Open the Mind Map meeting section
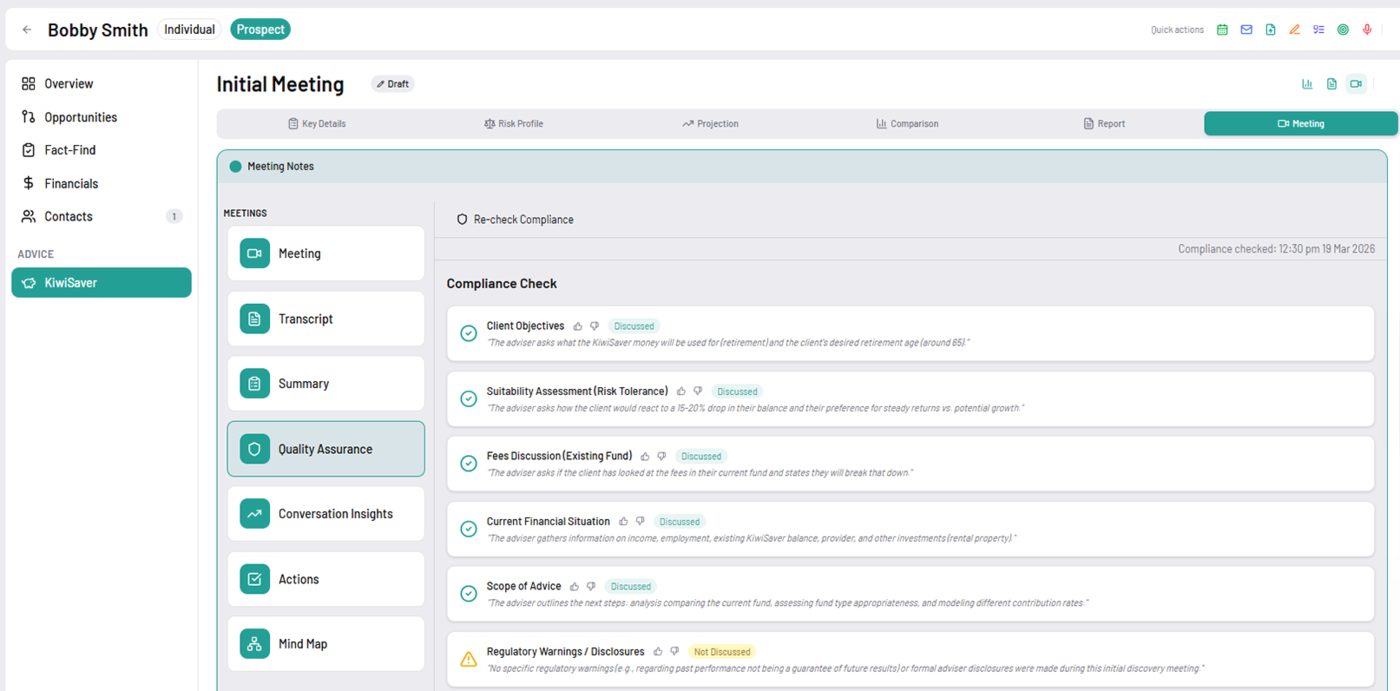The height and width of the screenshot is (691, 1400). pos(325,643)
